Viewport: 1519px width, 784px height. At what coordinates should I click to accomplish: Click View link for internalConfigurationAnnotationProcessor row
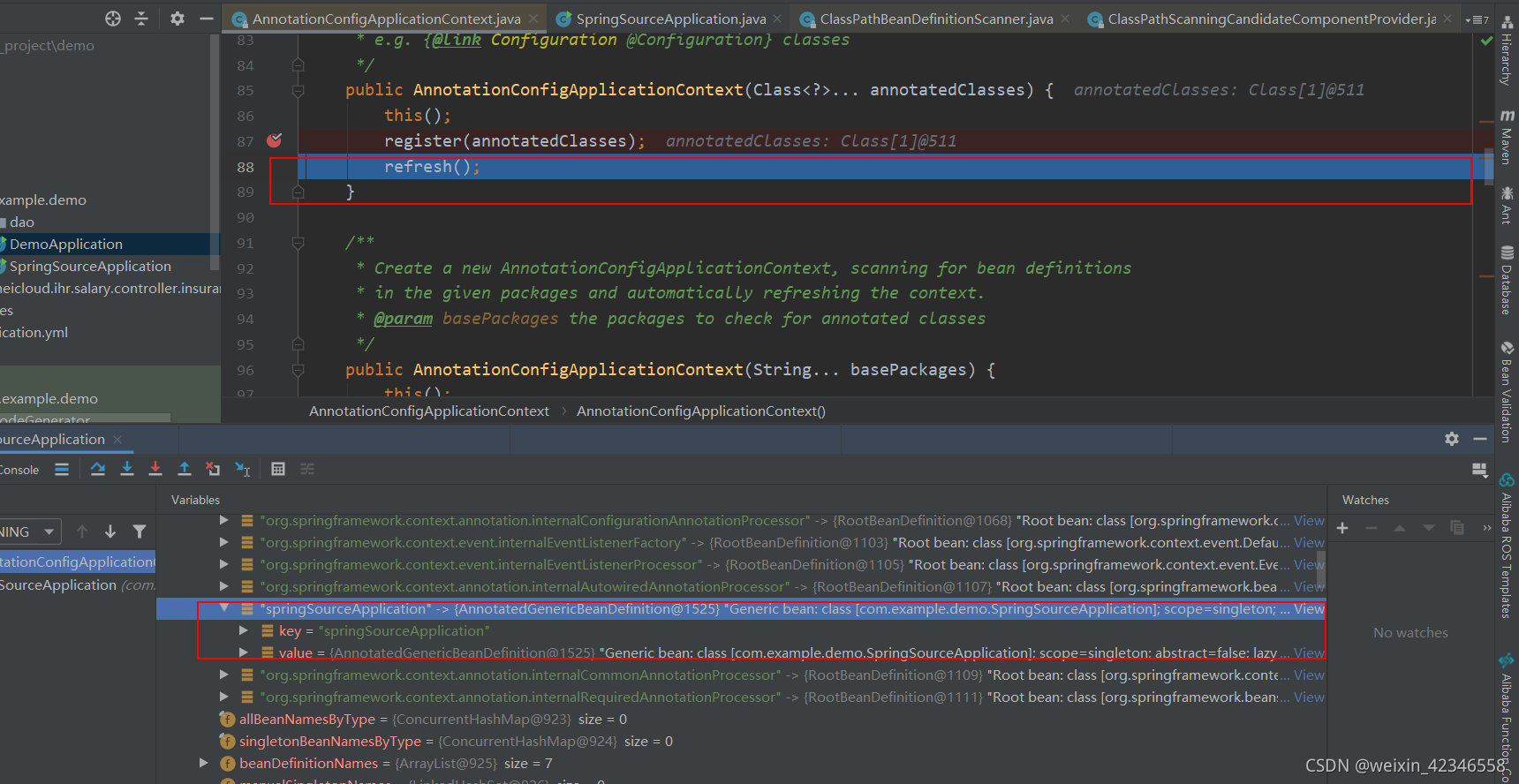click(1309, 521)
